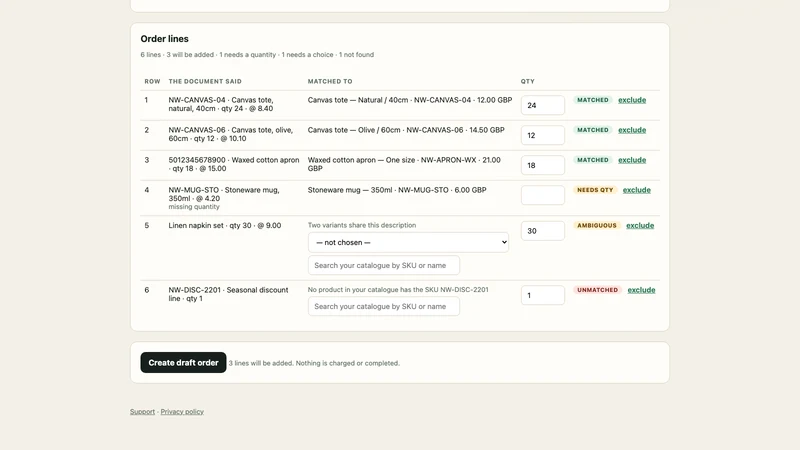Click the ROW column header
The height and width of the screenshot is (450, 800).
(x=152, y=81)
